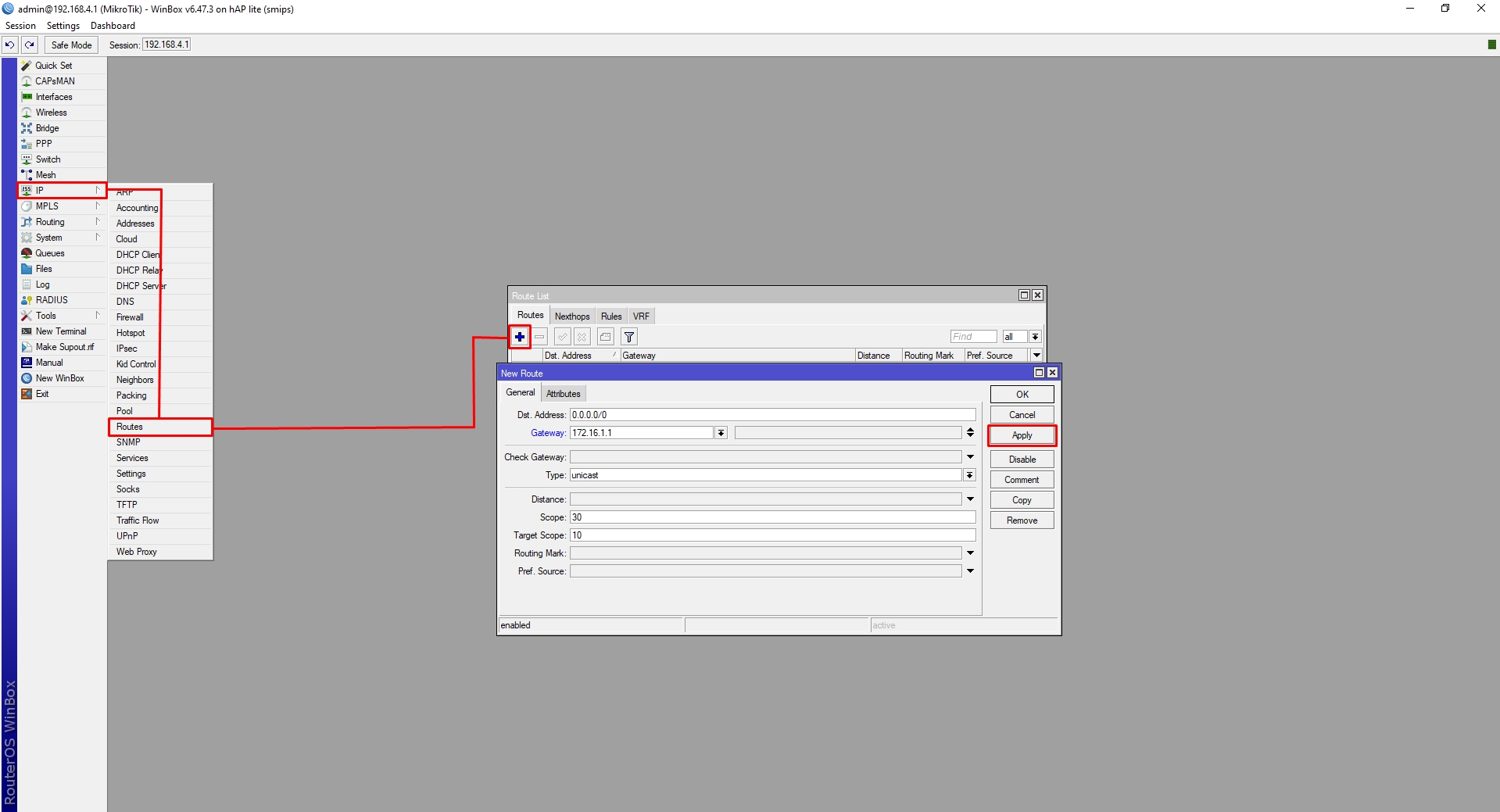Image resolution: width=1500 pixels, height=812 pixels.
Task: Expand the Tools submenu in the sidebar
Action: (62, 316)
